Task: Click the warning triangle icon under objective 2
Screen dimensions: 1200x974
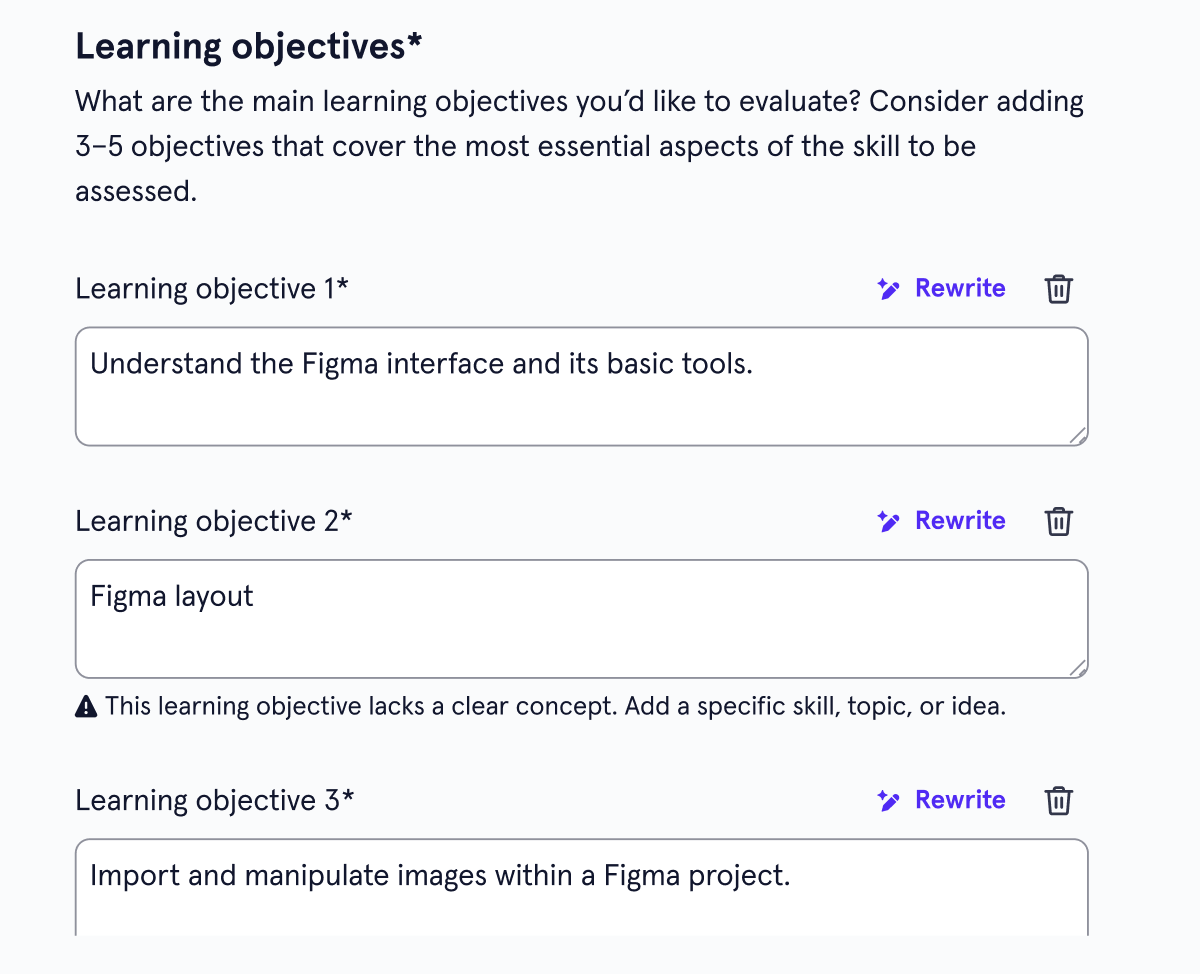Action: tap(86, 707)
